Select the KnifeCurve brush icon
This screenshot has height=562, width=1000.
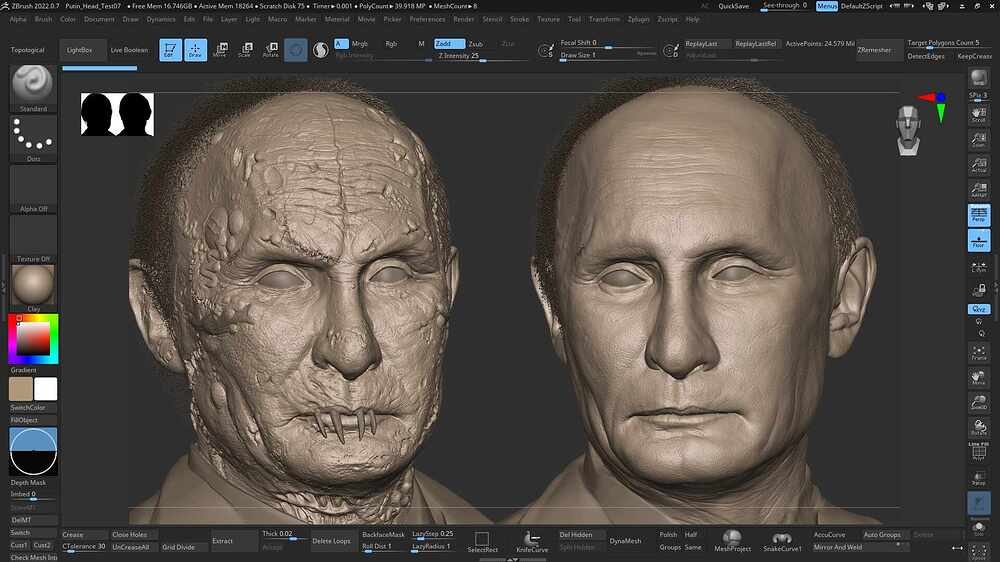coord(532,542)
